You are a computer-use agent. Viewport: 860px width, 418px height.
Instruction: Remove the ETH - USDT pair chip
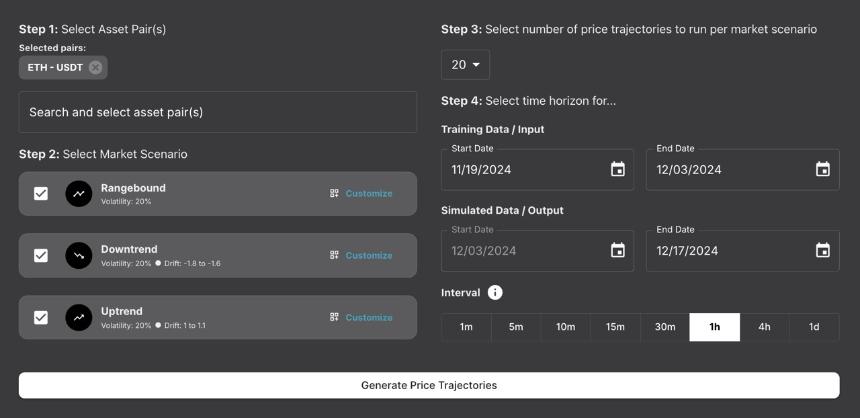tap(95, 67)
